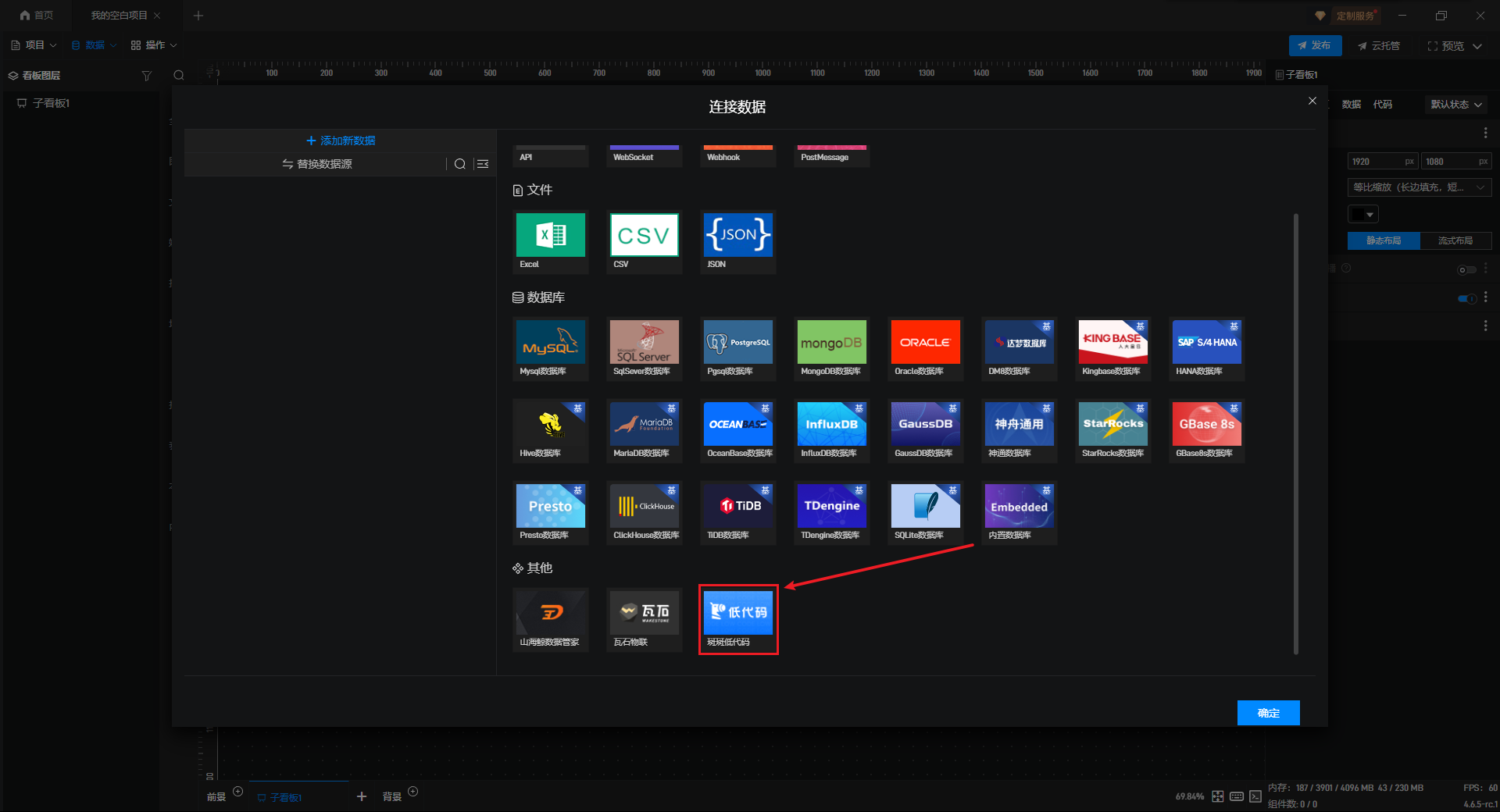Pick the MongoDB database tile
1500x812 pixels.
(x=831, y=343)
